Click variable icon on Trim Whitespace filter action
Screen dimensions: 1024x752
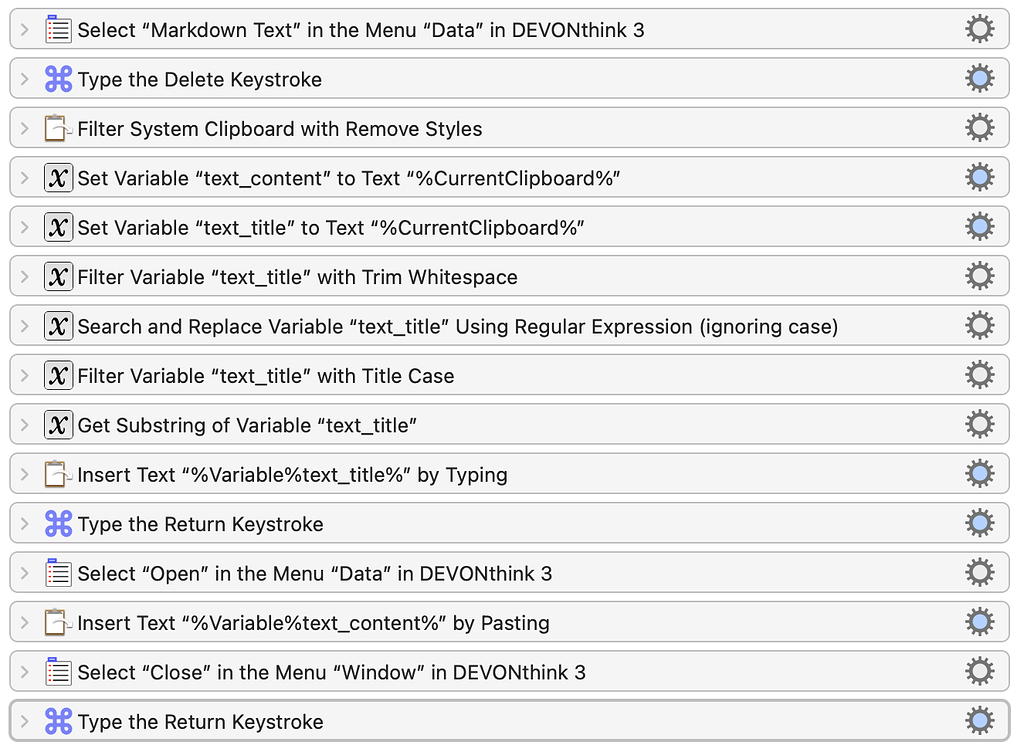58,276
